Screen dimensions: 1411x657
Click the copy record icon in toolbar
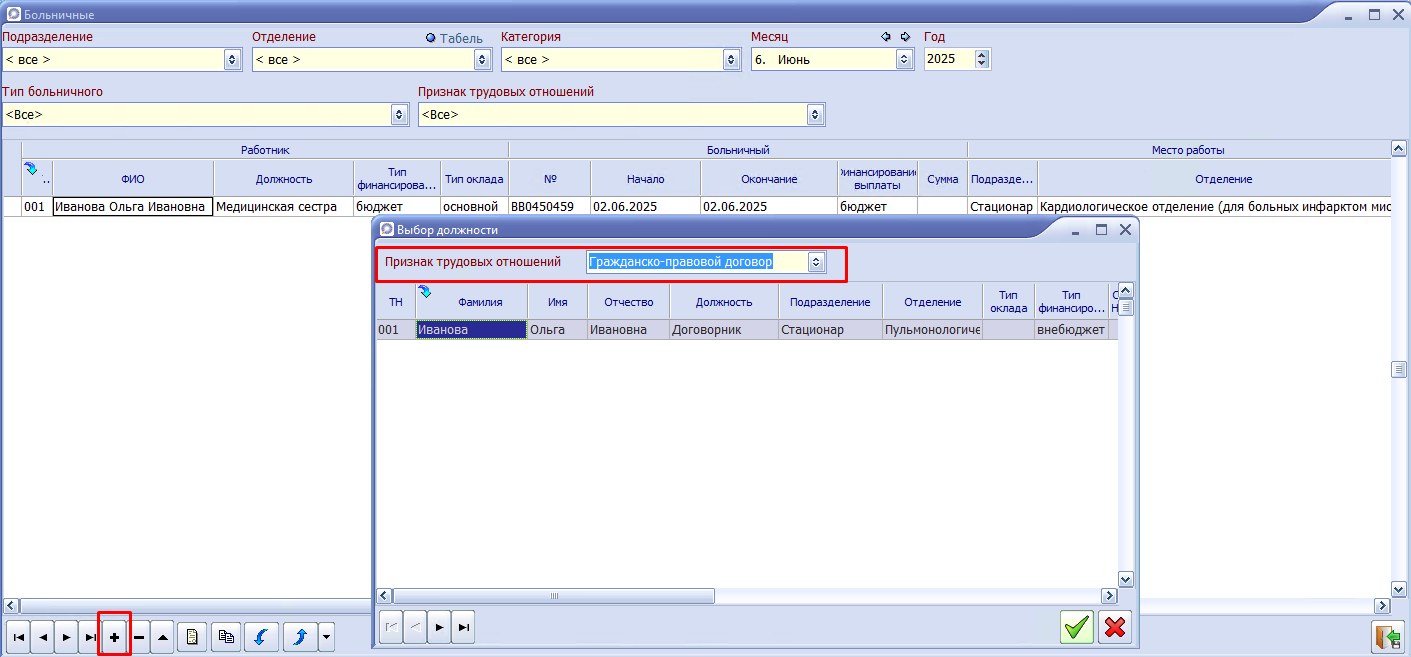click(x=225, y=637)
